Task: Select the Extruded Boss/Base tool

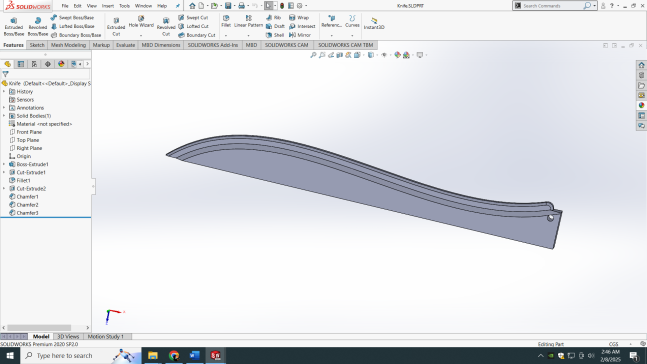Action: (14, 27)
